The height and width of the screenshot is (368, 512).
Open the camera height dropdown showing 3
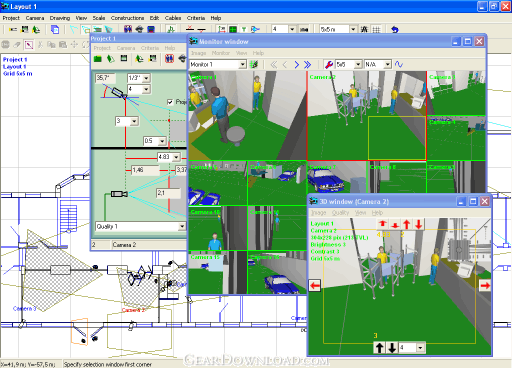[134, 121]
